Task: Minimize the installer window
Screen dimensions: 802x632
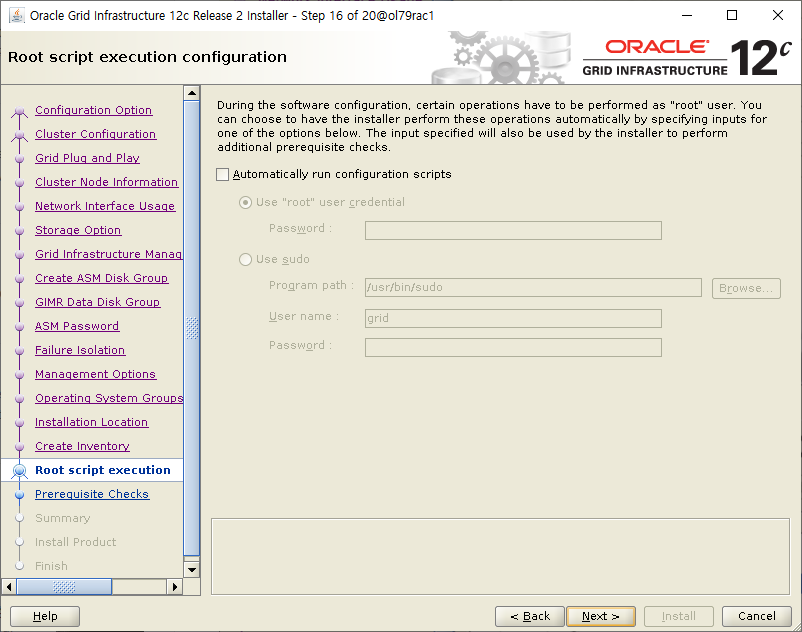Action: tap(687, 15)
